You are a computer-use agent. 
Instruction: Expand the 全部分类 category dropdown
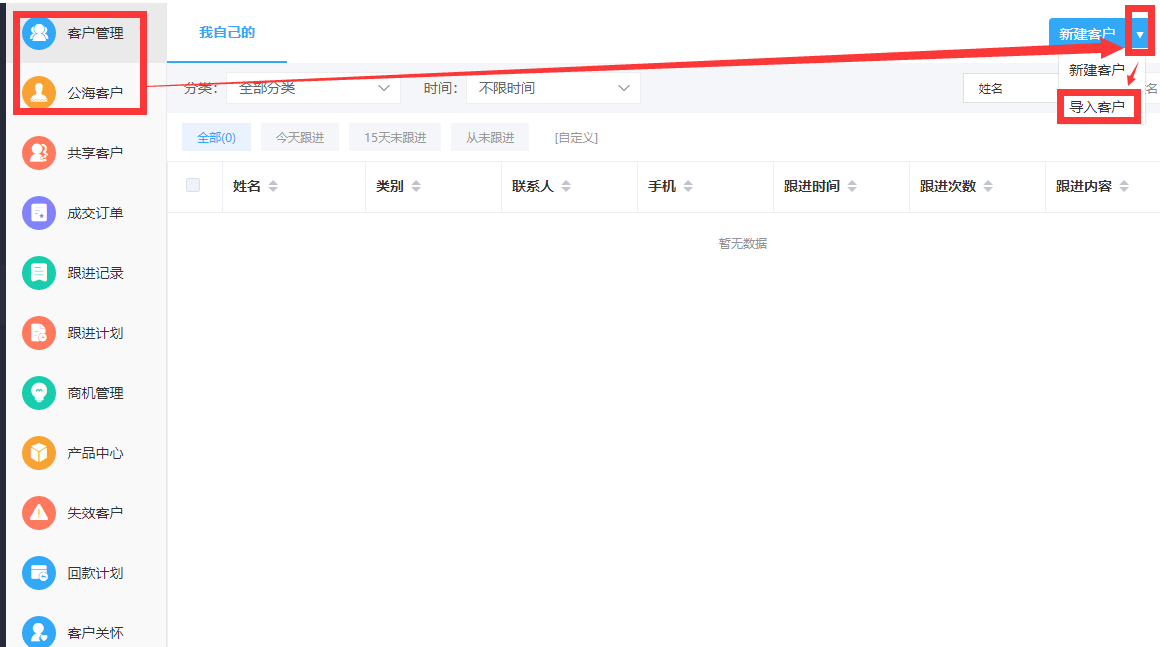[313, 88]
